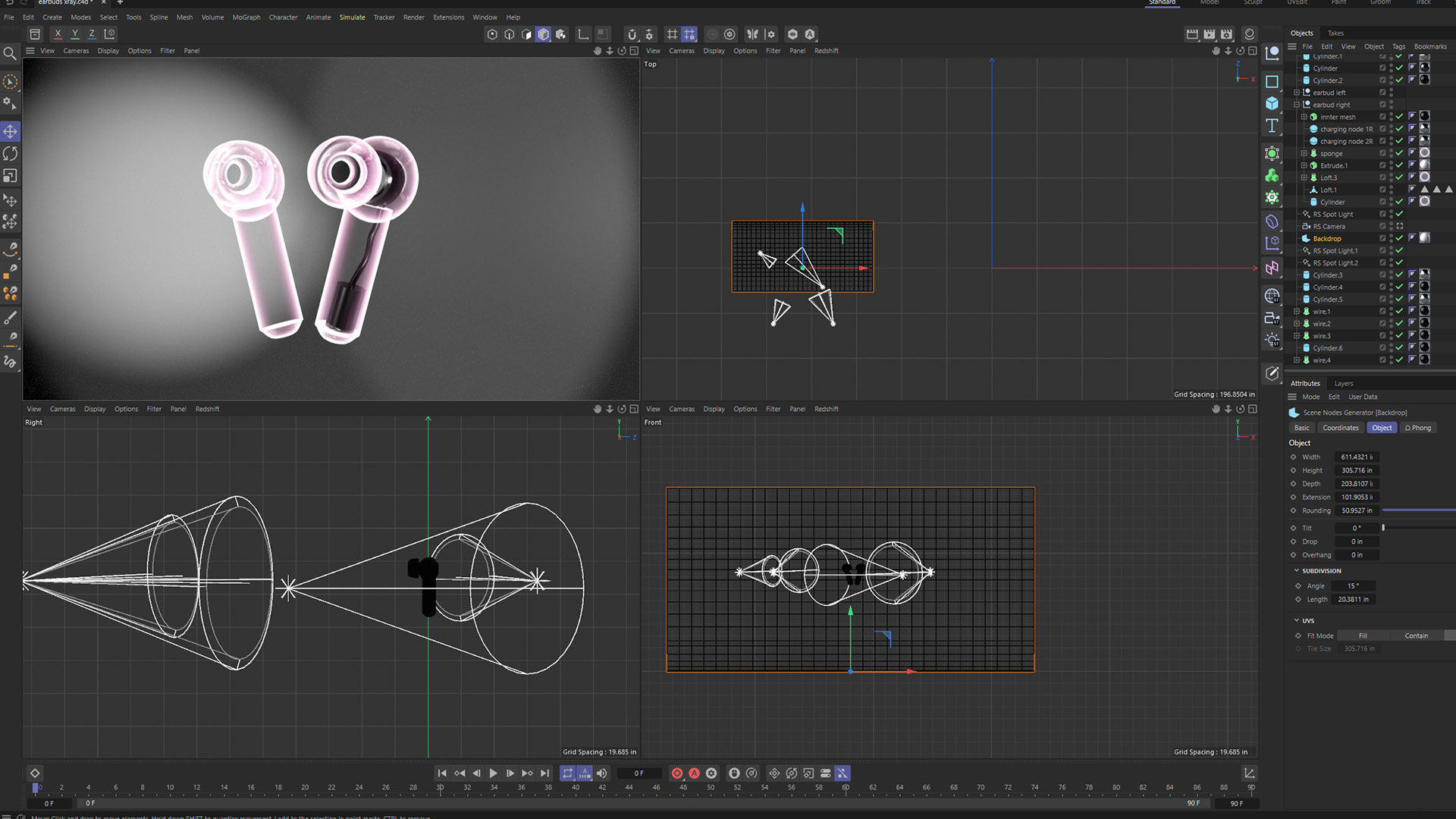
Task: Click the Coordinates tab in attributes
Action: [1339, 427]
